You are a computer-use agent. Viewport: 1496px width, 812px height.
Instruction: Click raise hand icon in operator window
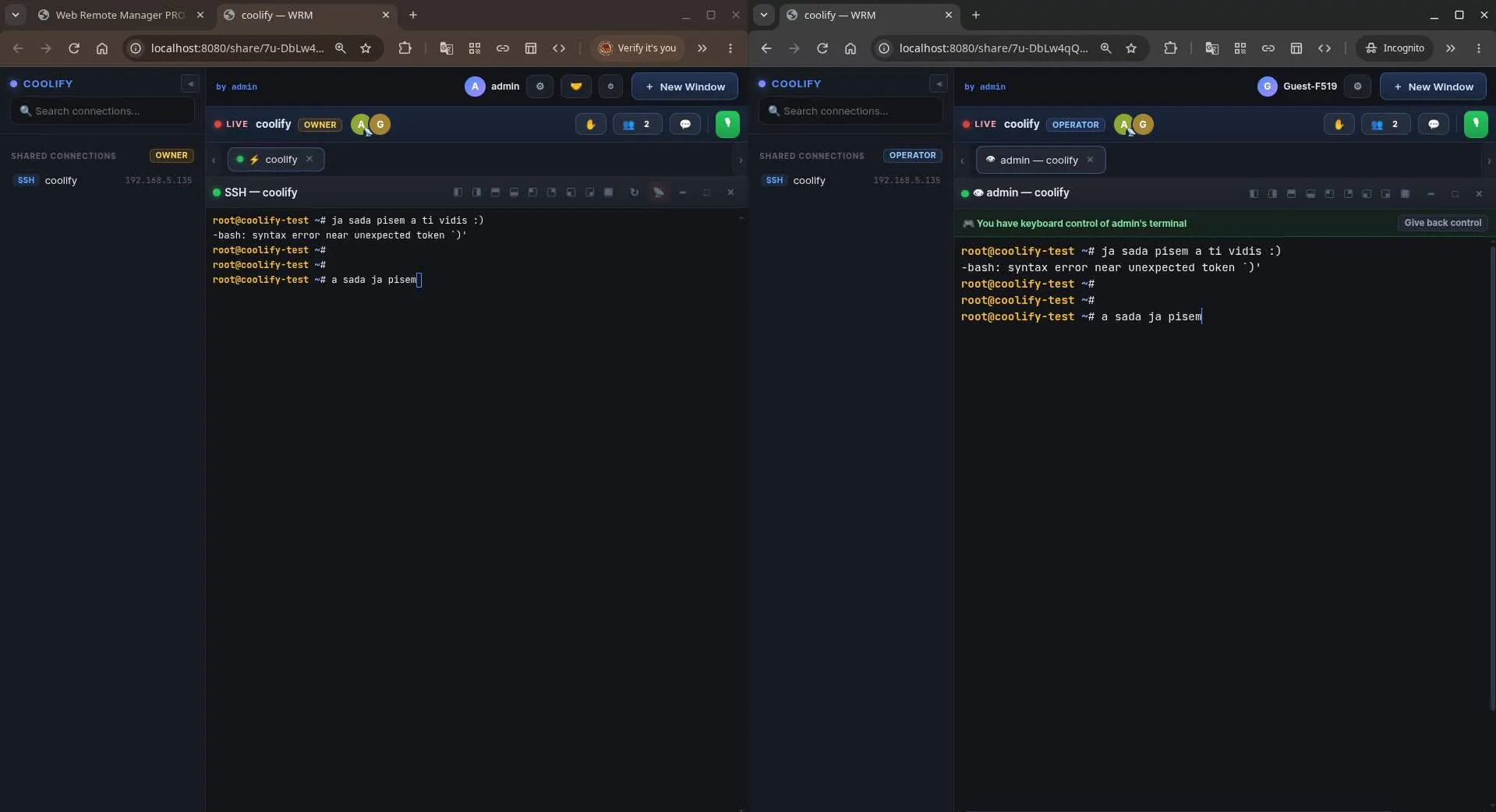[1339, 124]
